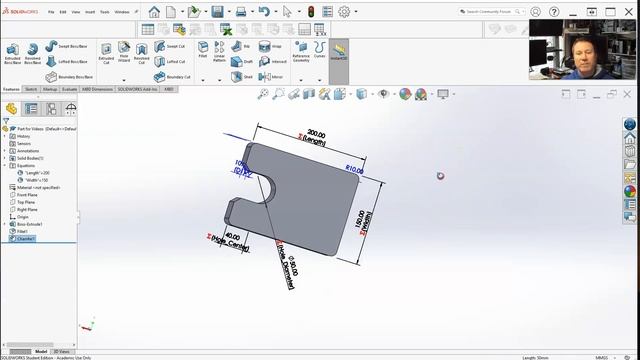Screen dimensions: 640x360
Task: Choose the Swept Boss/Base feature
Action: pyautogui.click(x=66, y=46)
